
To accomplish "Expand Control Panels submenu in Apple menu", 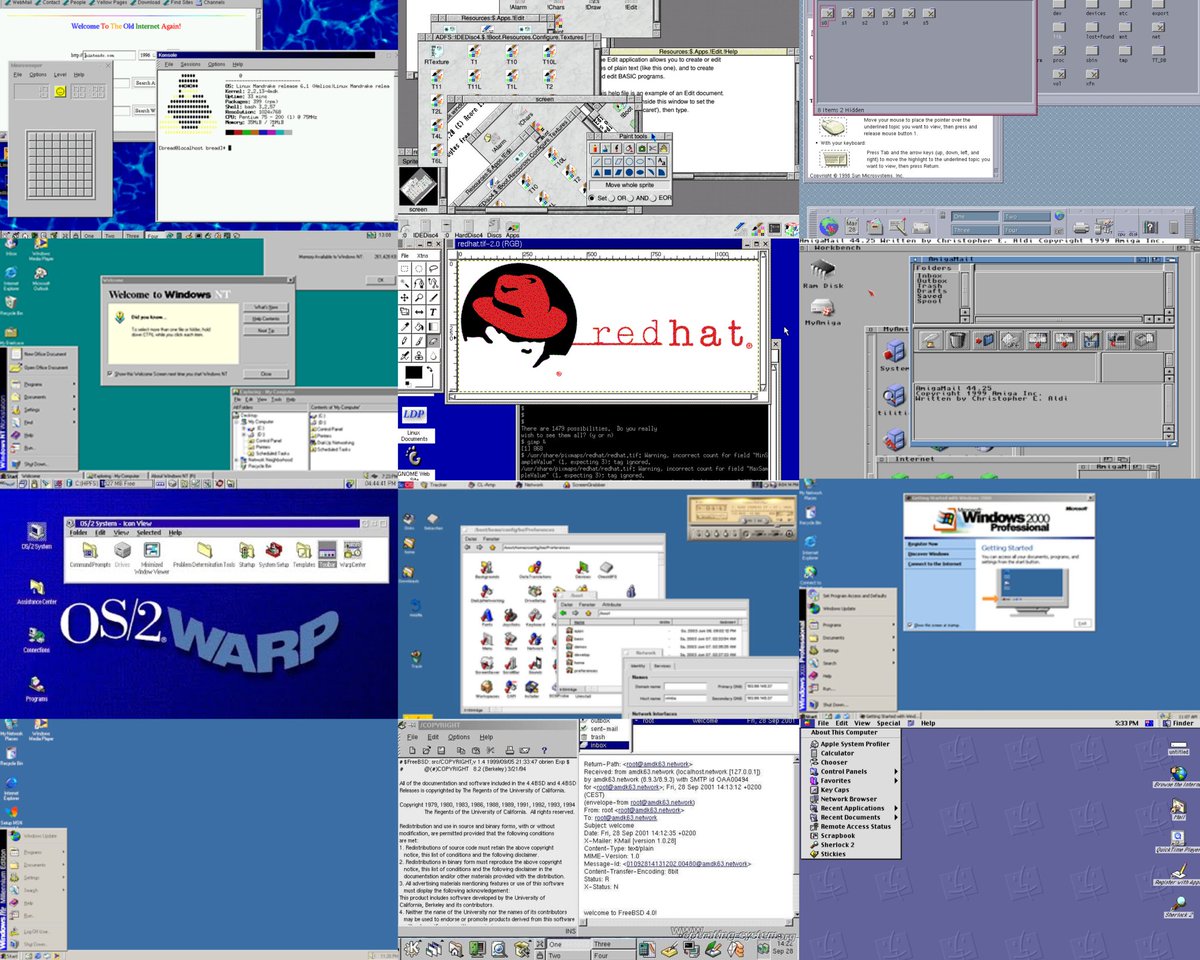I will (853, 771).
